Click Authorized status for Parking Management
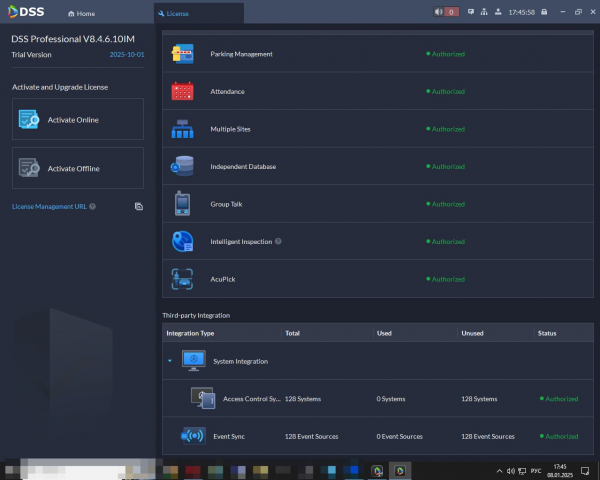This screenshot has width=600, height=480. point(445,54)
